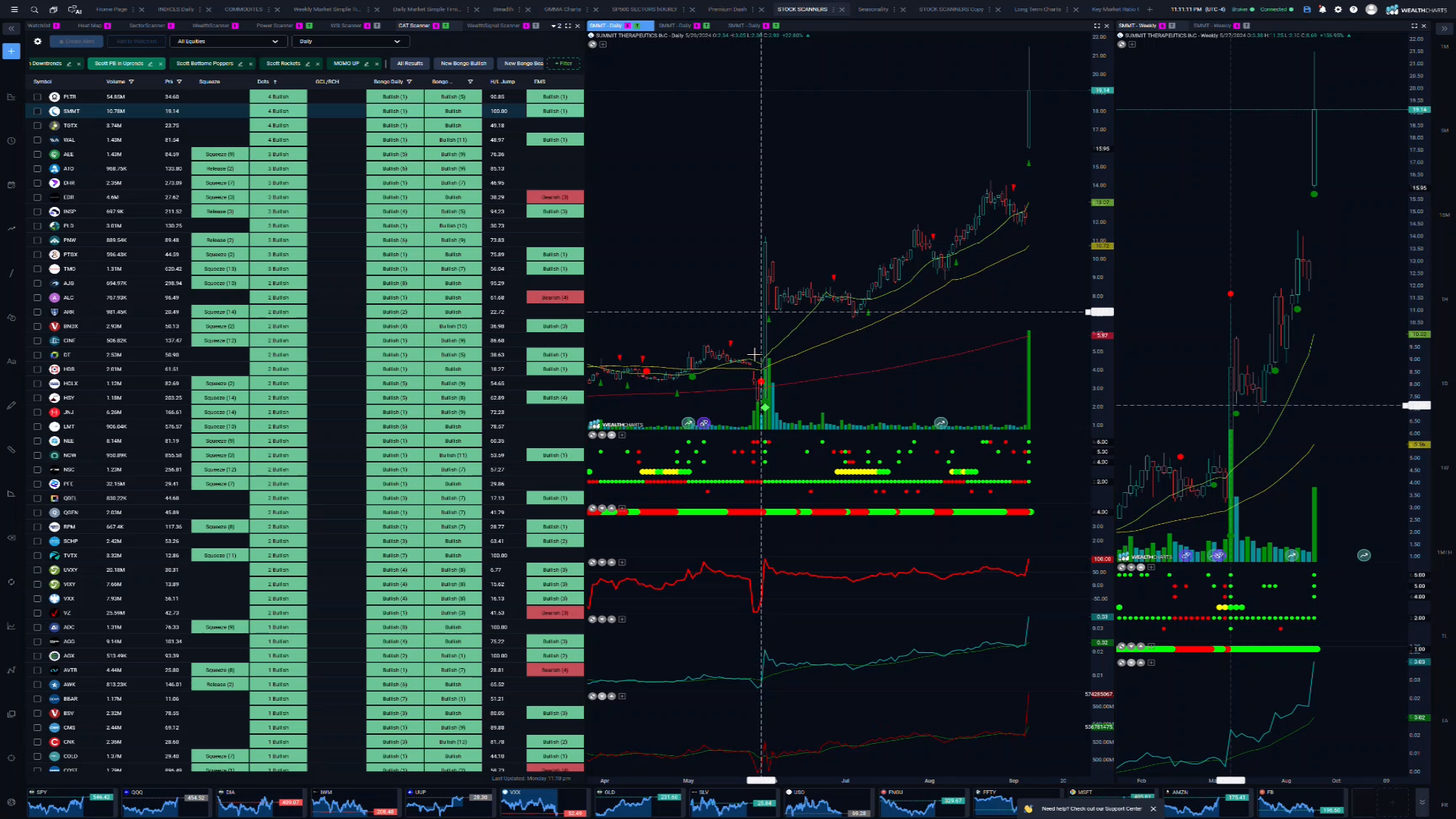This screenshot has width=1456, height=819.
Task: Select the New Bongo Bullish filter
Action: point(463,64)
